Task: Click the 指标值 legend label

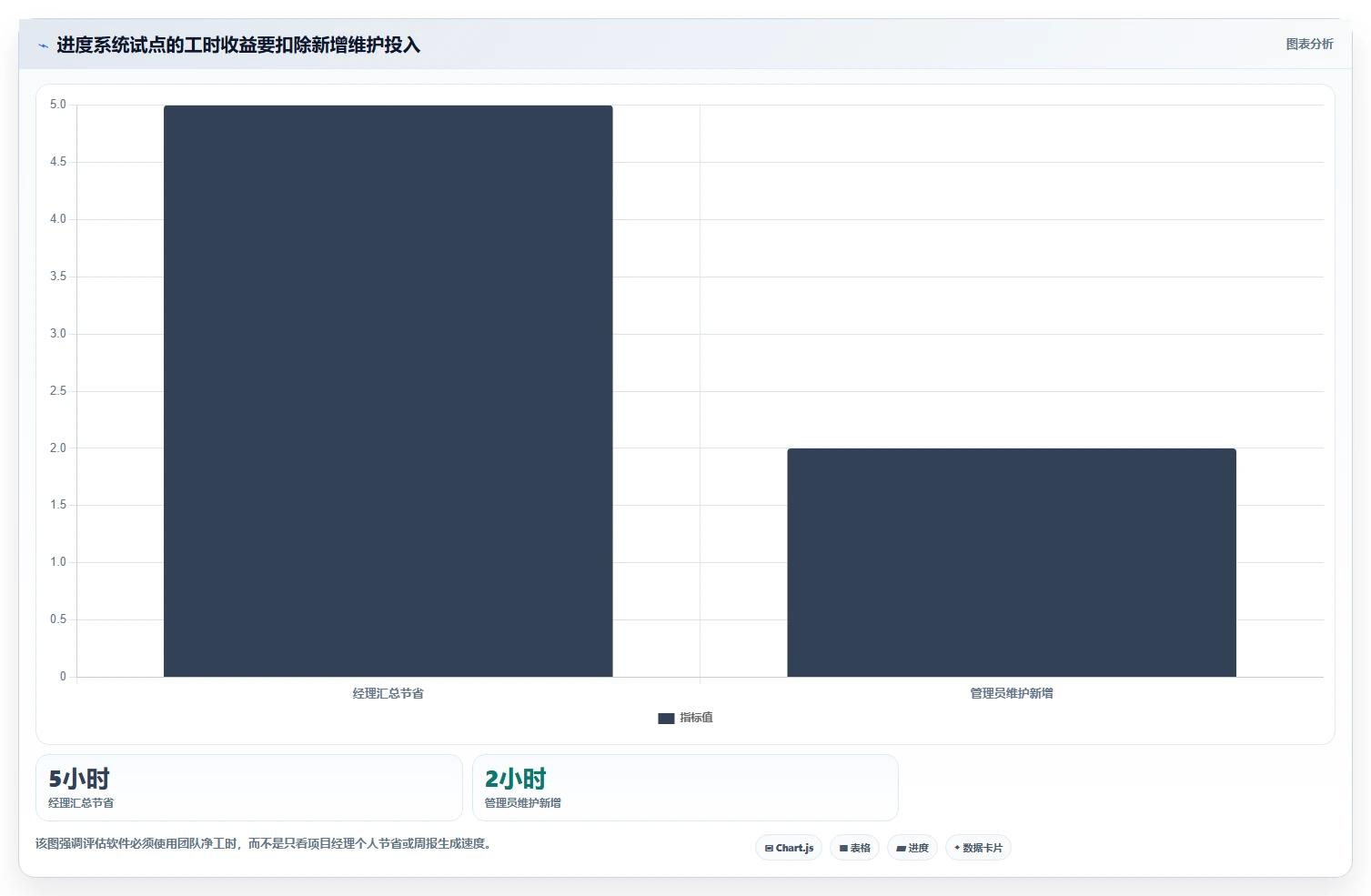Action: [696, 718]
